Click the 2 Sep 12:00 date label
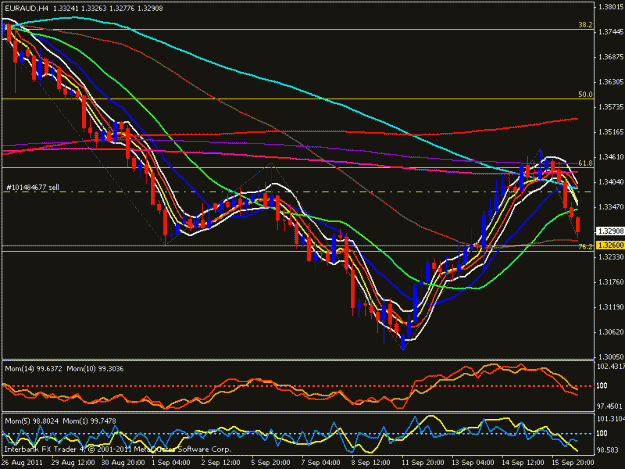Viewport: 625px width, 469px height. click(x=221, y=463)
